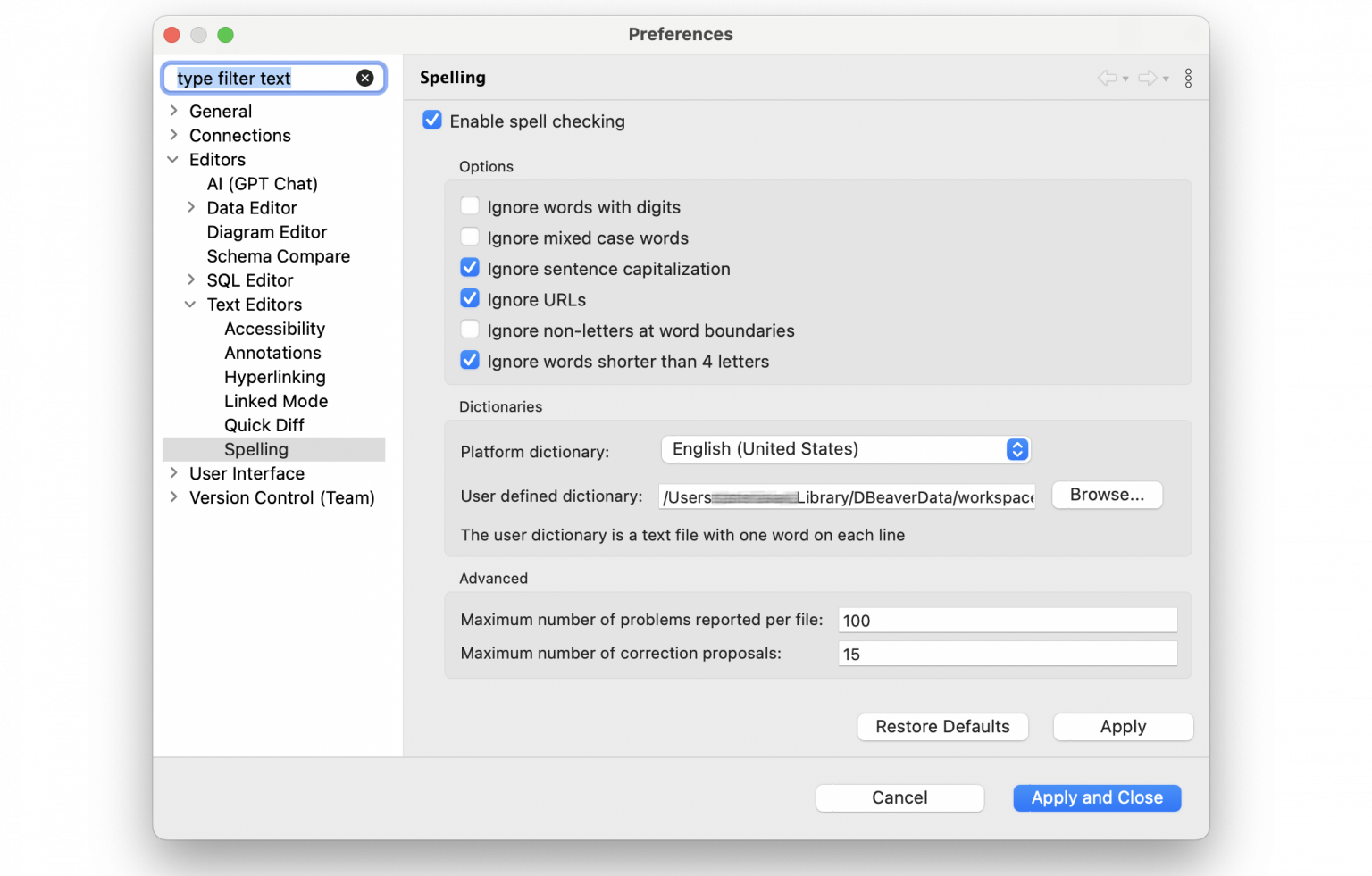
Task: Expand the General tree section
Action: [x=174, y=111]
